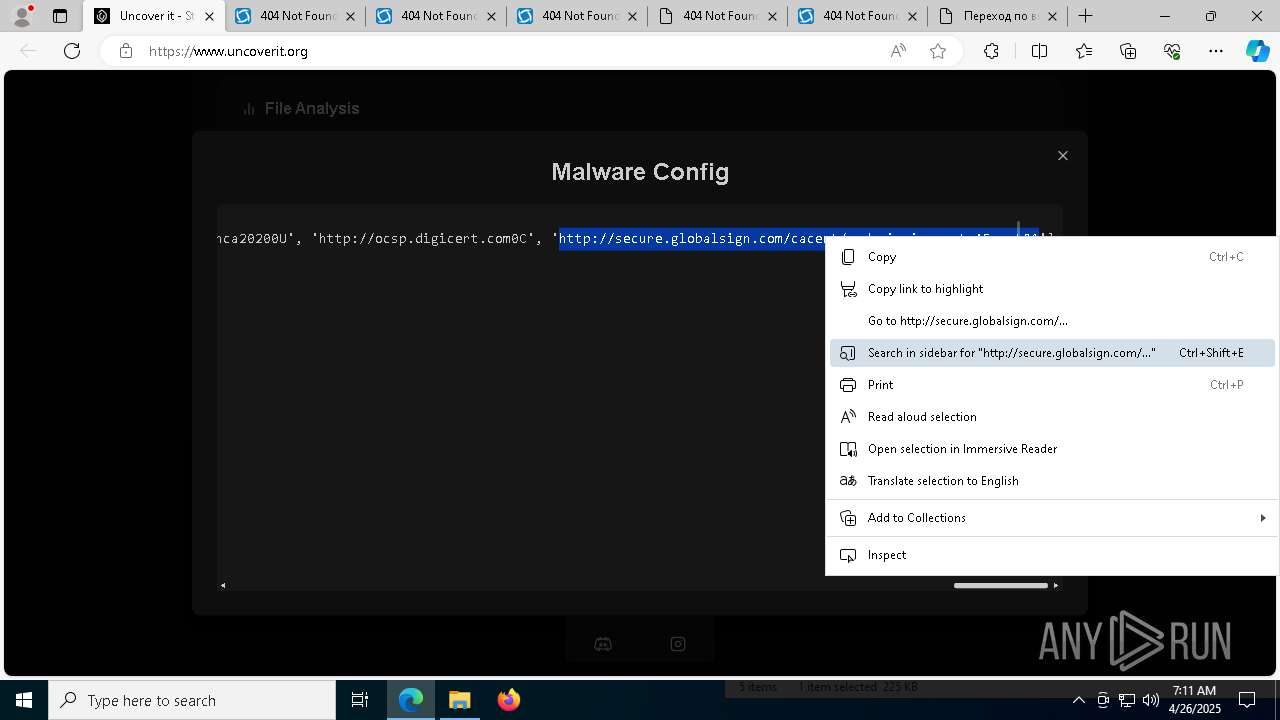The image size is (1280, 720).
Task: Click the 'http://ocsp.digicert.com0C' text
Action: coord(424,239)
